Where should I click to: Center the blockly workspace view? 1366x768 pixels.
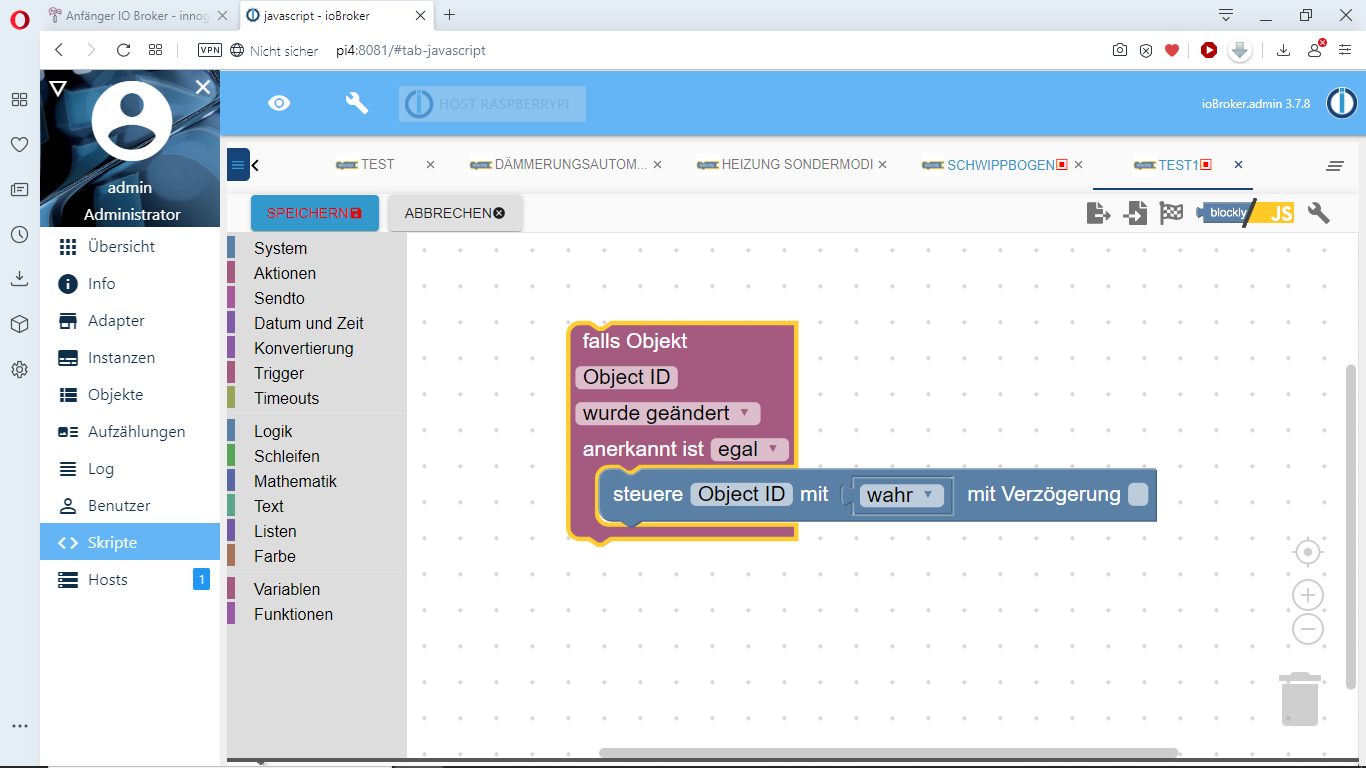[x=1307, y=552]
